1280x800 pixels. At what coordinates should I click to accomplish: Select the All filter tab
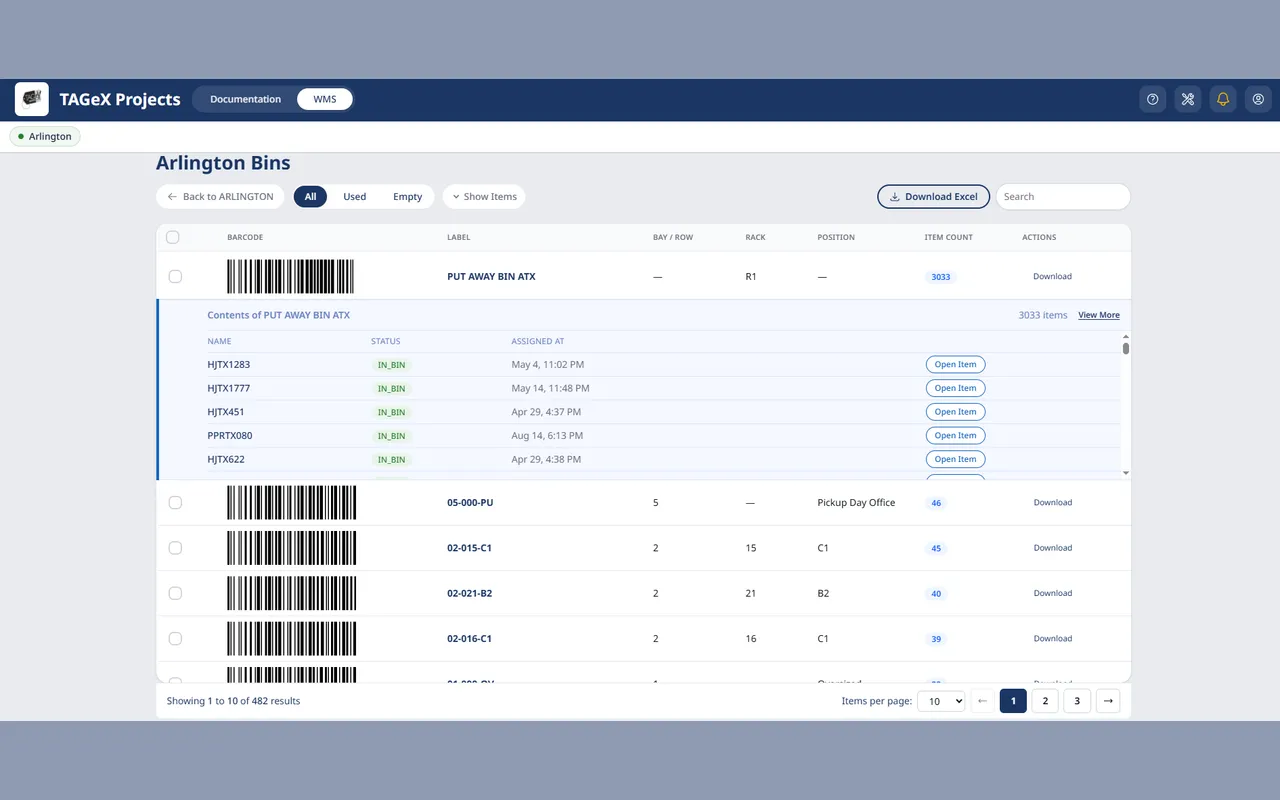(310, 197)
